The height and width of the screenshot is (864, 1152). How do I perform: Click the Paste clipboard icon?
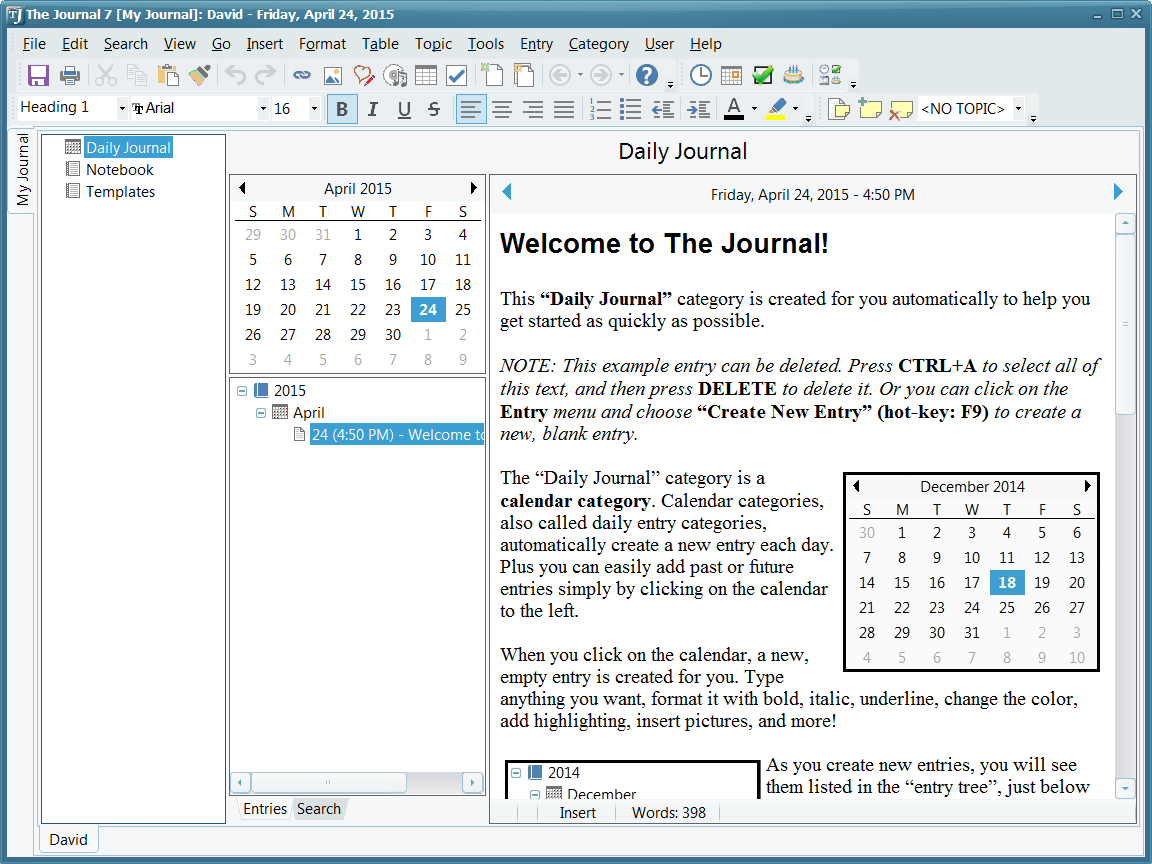(168, 75)
